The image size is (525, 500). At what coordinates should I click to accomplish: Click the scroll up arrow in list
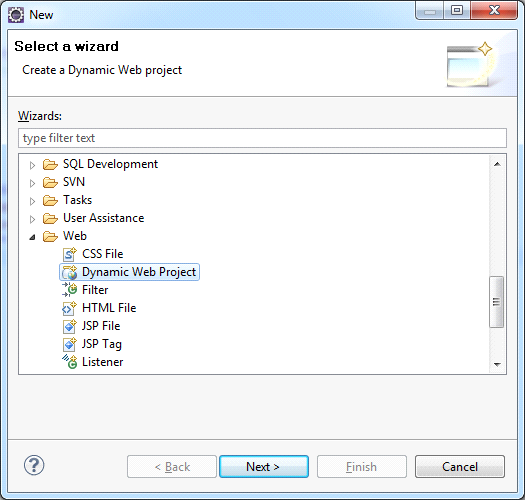coord(497,164)
